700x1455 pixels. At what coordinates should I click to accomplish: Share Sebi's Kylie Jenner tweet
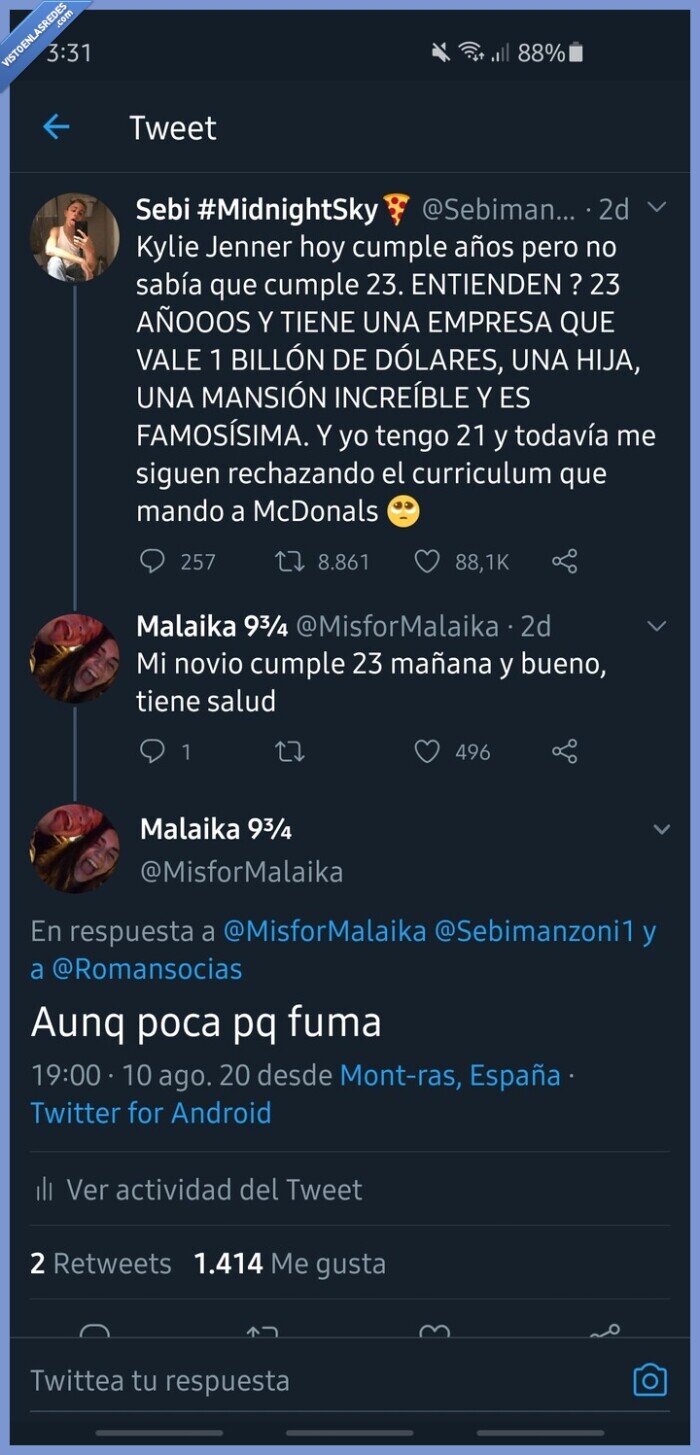tap(565, 561)
